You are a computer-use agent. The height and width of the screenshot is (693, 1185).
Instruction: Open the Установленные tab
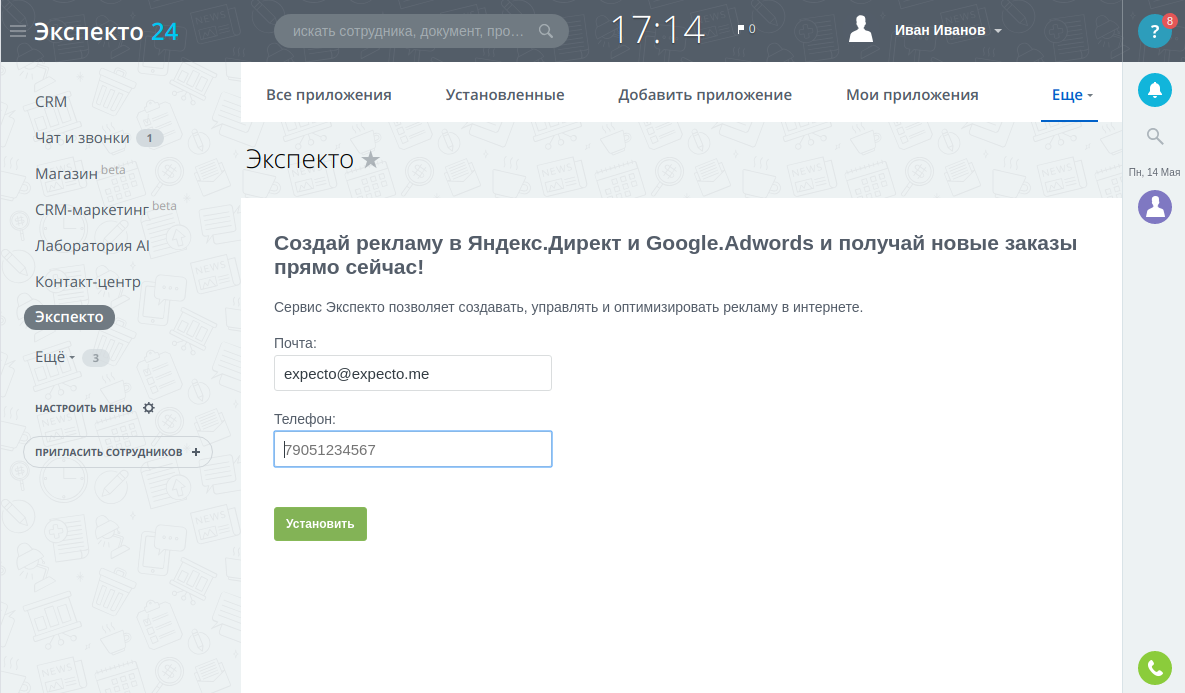coord(505,95)
